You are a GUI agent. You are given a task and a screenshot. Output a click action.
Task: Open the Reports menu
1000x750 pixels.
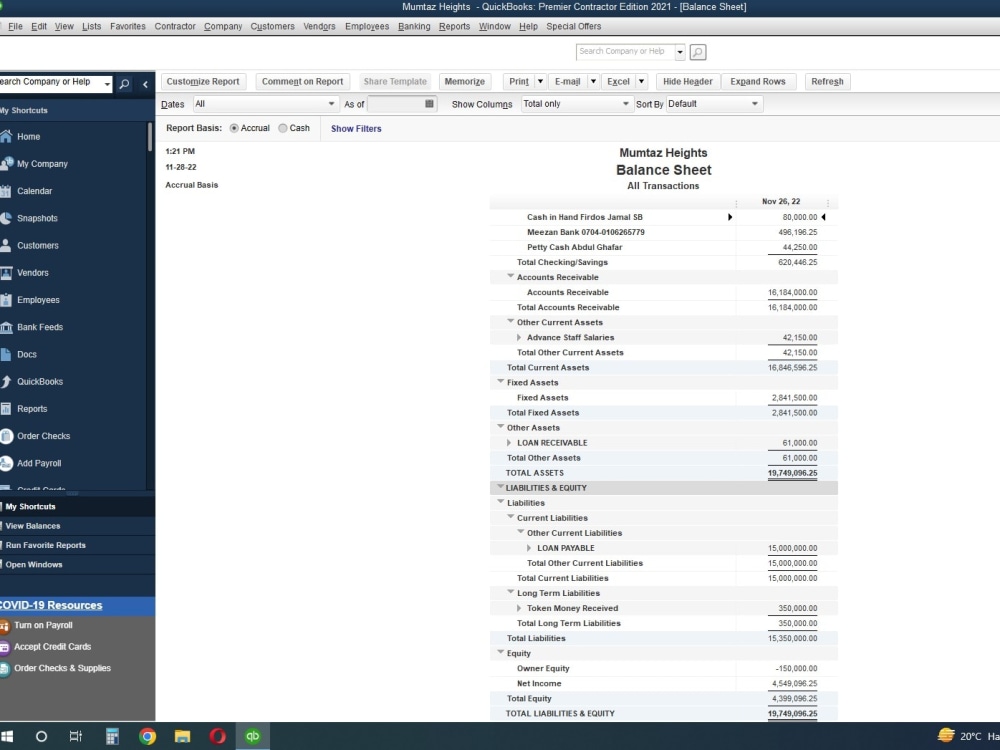455,26
